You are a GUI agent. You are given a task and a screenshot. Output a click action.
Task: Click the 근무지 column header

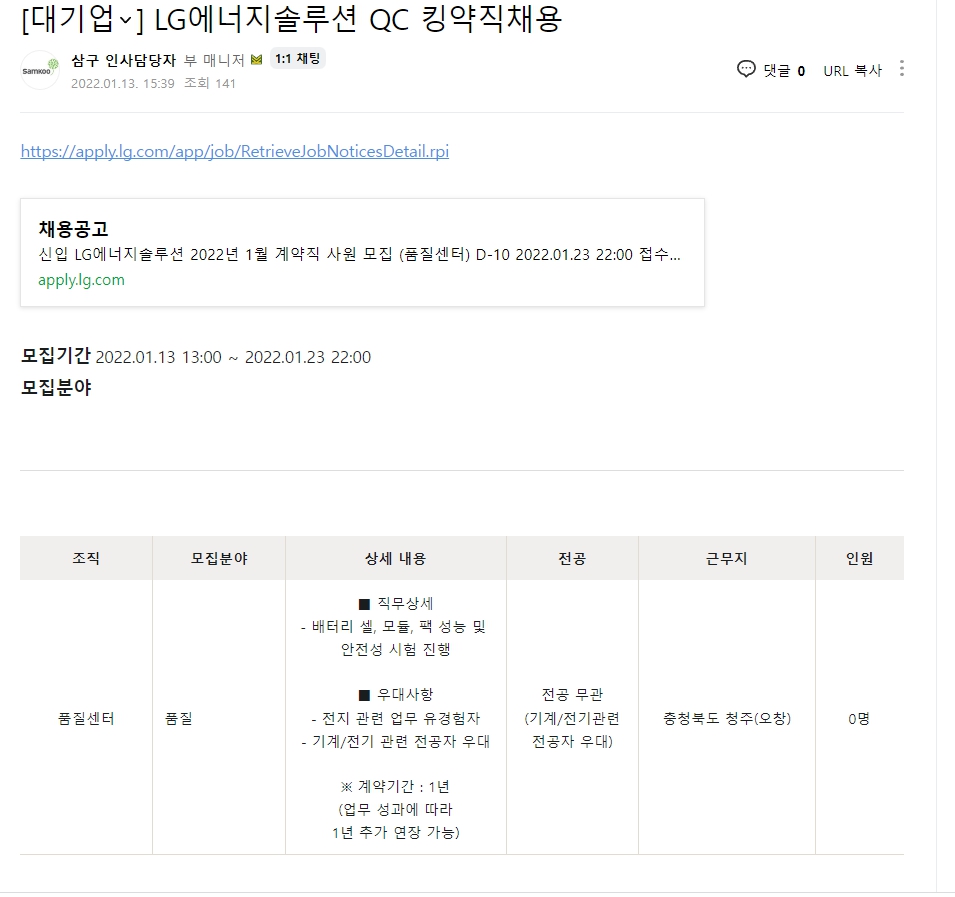(x=727, y=558)
